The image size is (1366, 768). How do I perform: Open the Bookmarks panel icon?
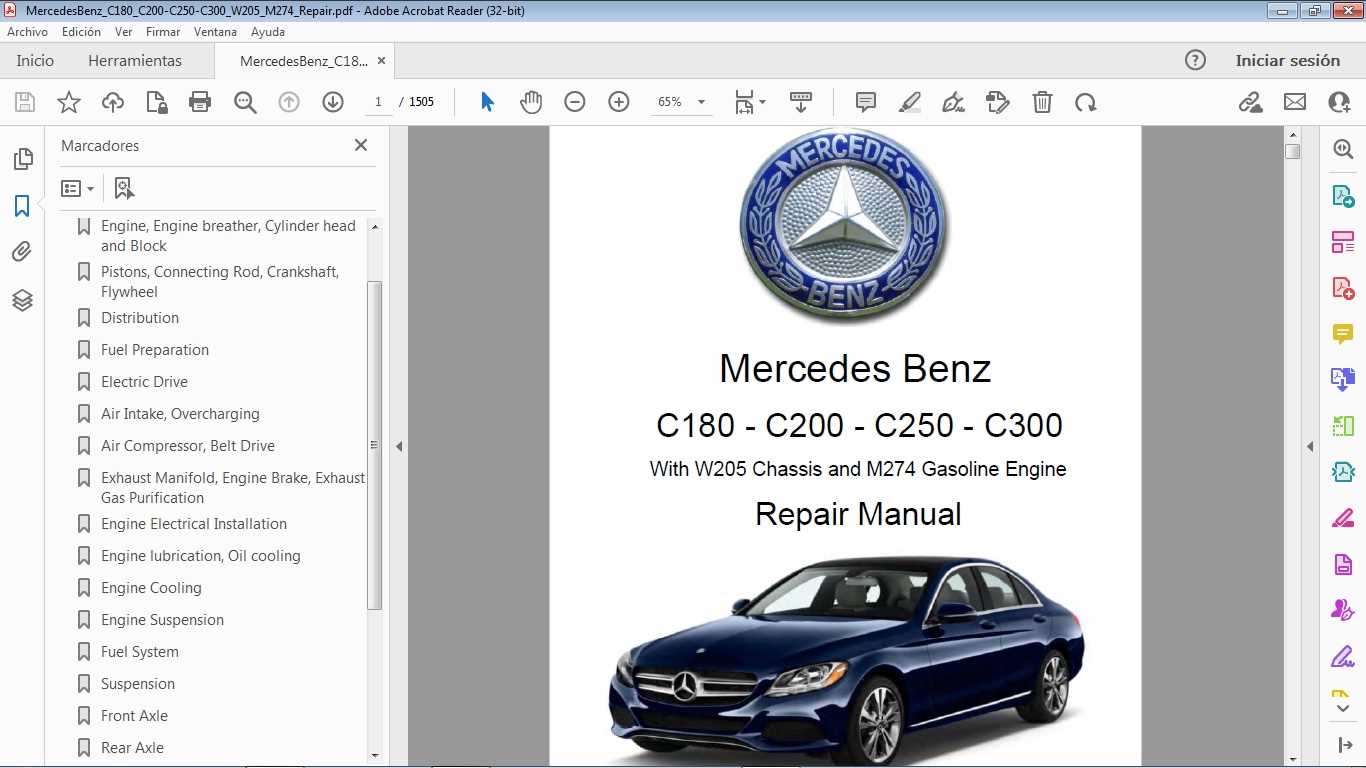pos(22,206)
